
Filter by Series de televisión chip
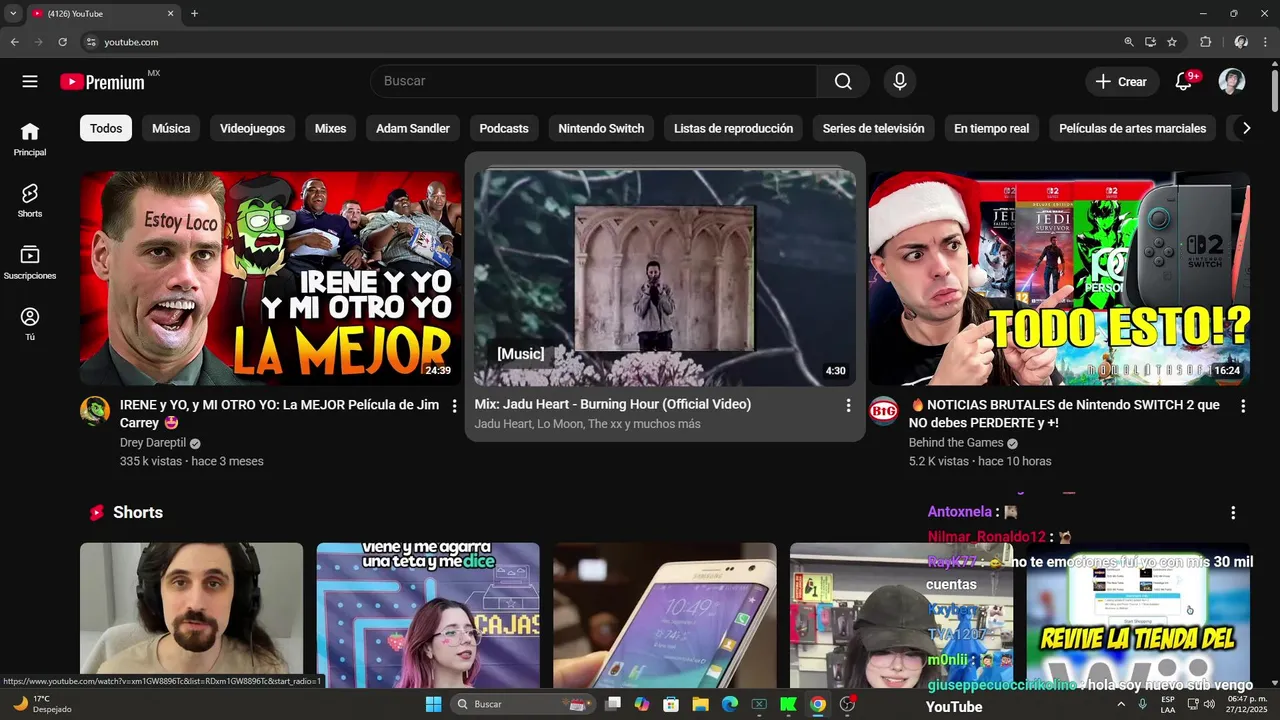click(874, 128)
